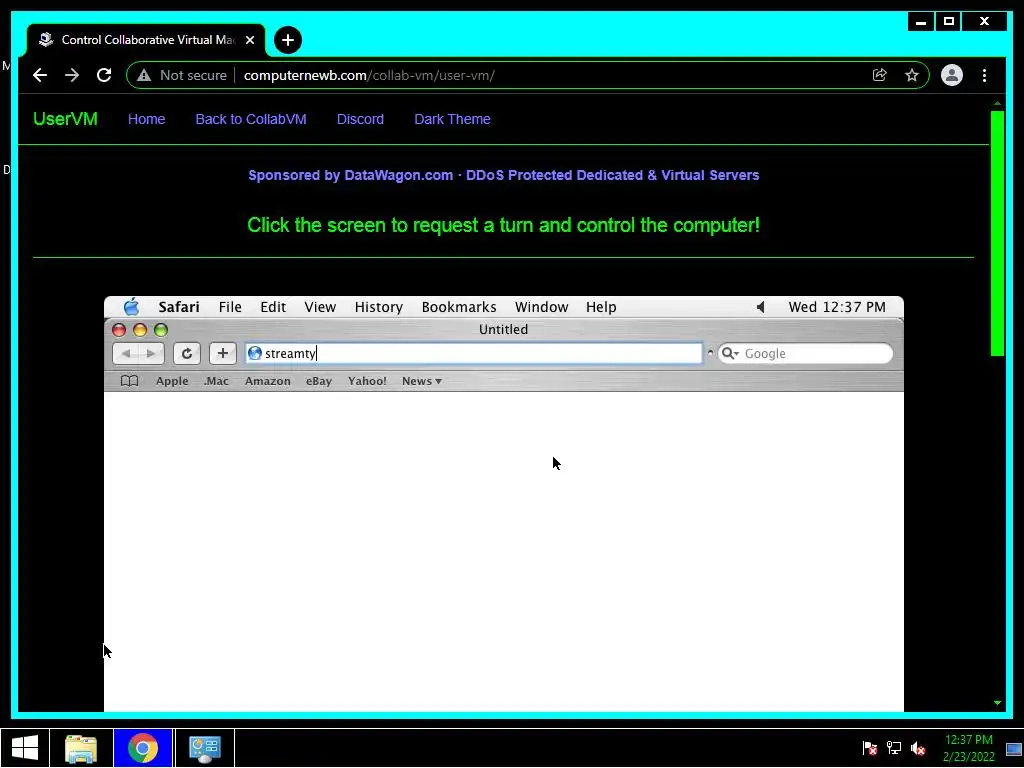
Task: Open the Bookmarks menu in Safari
Action: pyautogui.click(x=459, y=307)
